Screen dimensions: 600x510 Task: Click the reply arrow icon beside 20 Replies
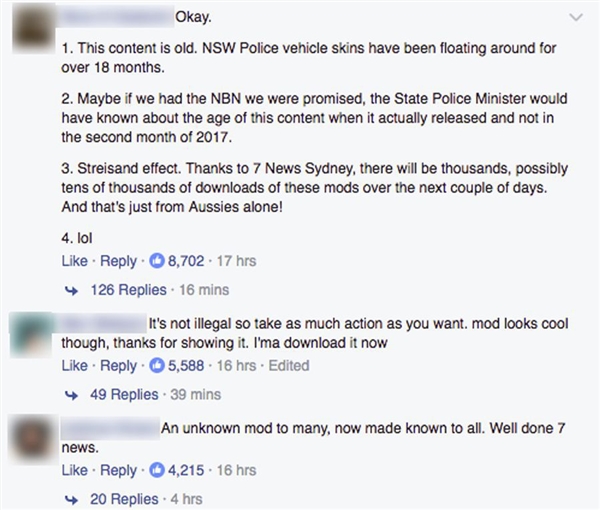coord(72,499)
